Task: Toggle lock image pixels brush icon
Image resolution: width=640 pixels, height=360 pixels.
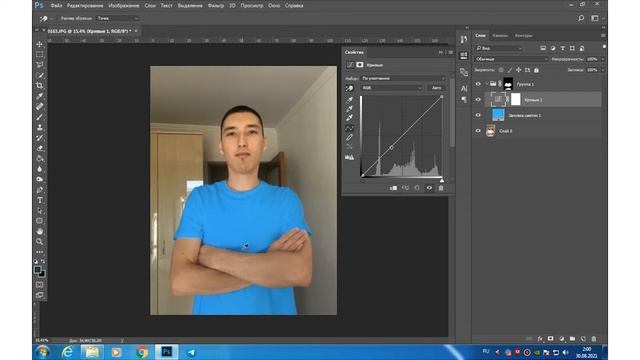Action: [510, 70]
